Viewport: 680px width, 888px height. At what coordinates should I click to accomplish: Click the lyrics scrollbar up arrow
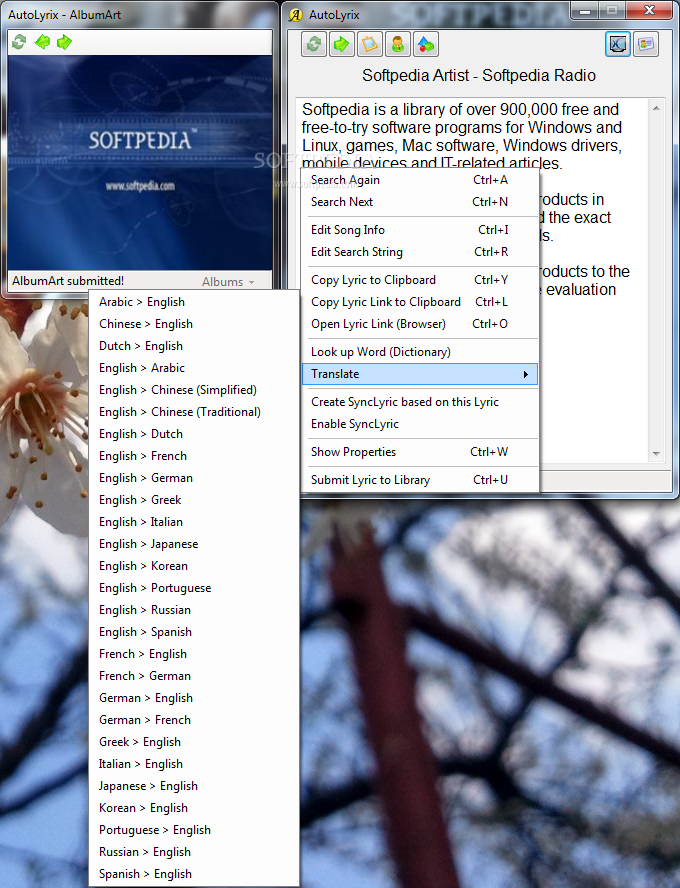(x=656, y=108)
